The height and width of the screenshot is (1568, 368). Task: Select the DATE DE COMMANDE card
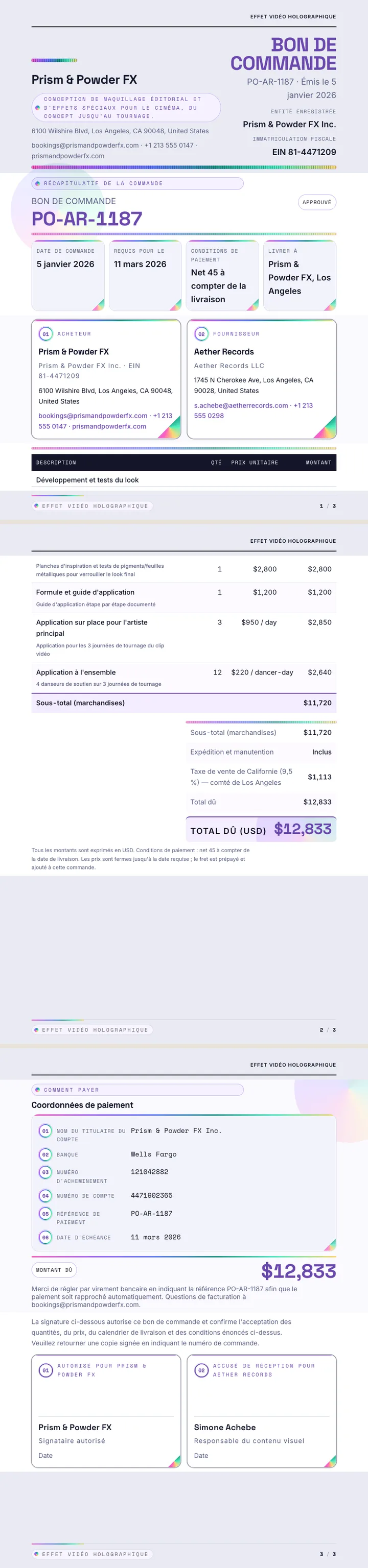(68, 275)
